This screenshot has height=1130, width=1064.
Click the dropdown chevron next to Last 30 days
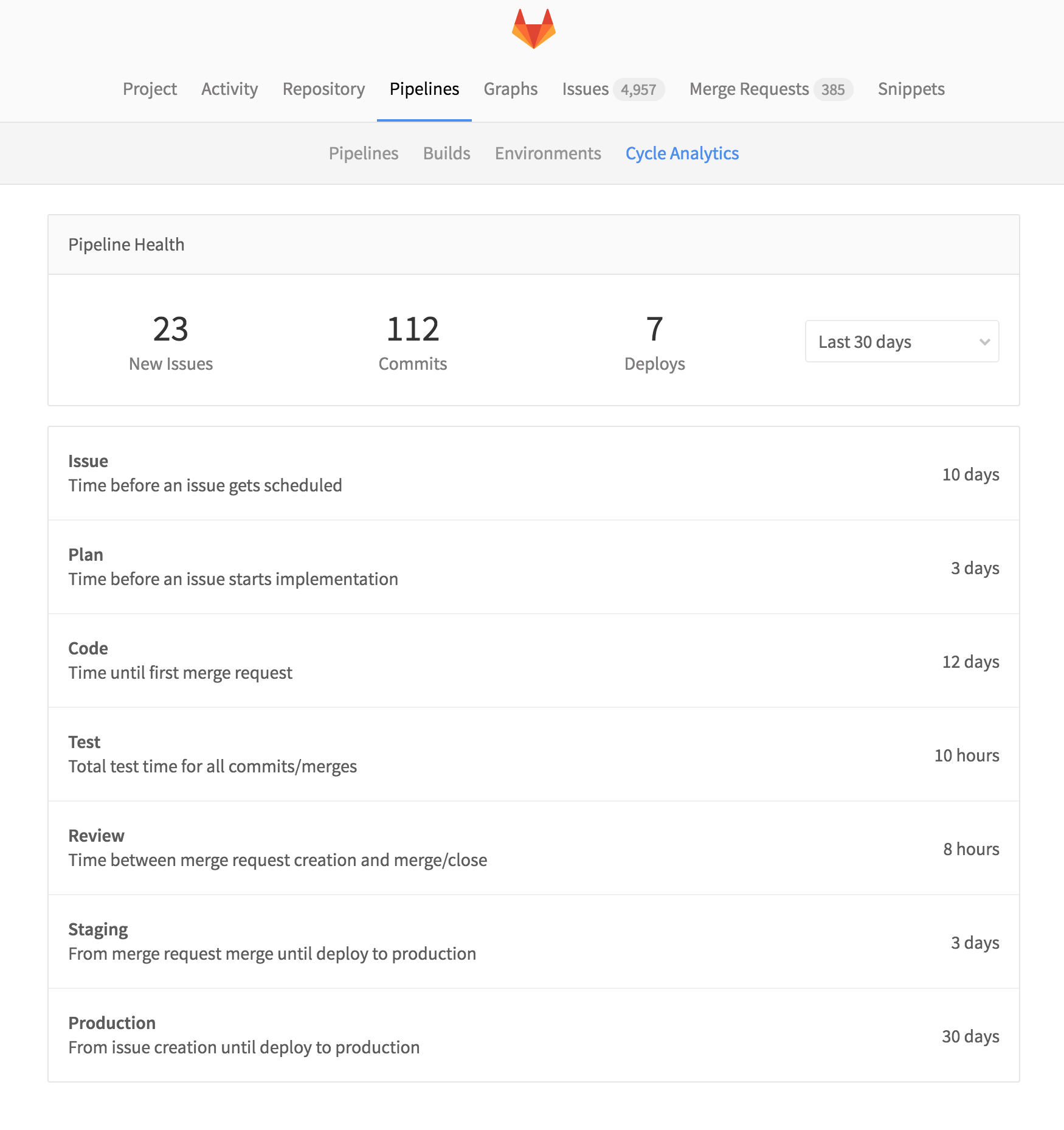(984, 341)
